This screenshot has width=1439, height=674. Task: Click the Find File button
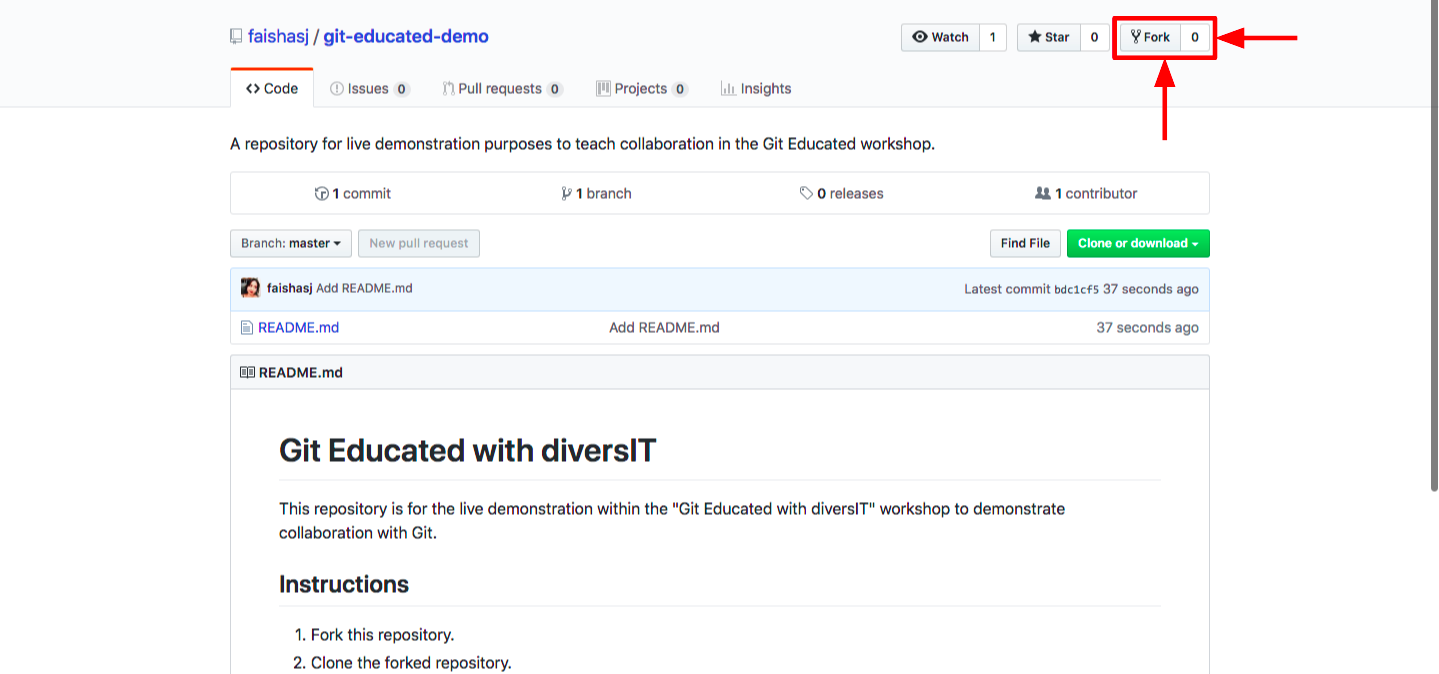(x=1025, y=243)
